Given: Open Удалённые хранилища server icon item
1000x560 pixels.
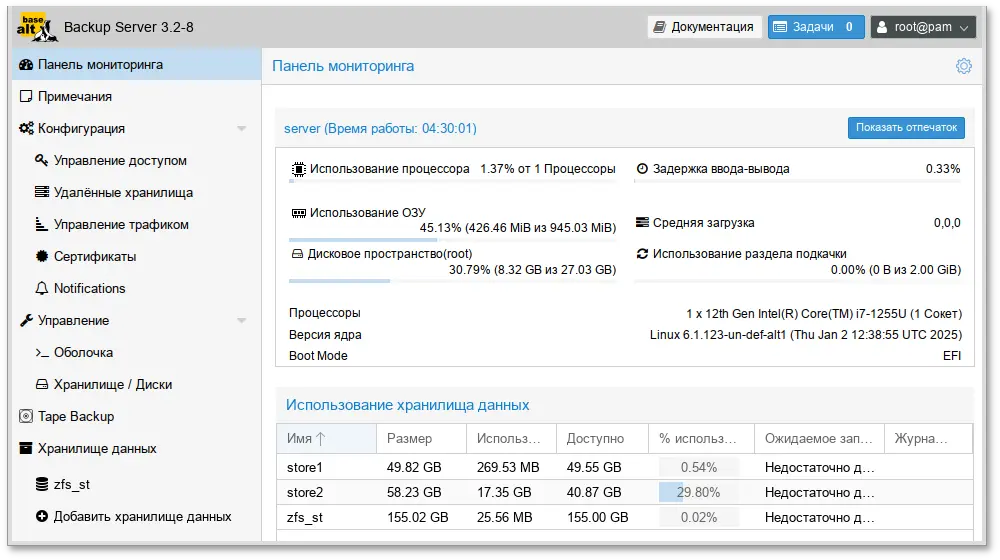Looking at the screenshot, I should coord(123,193).
